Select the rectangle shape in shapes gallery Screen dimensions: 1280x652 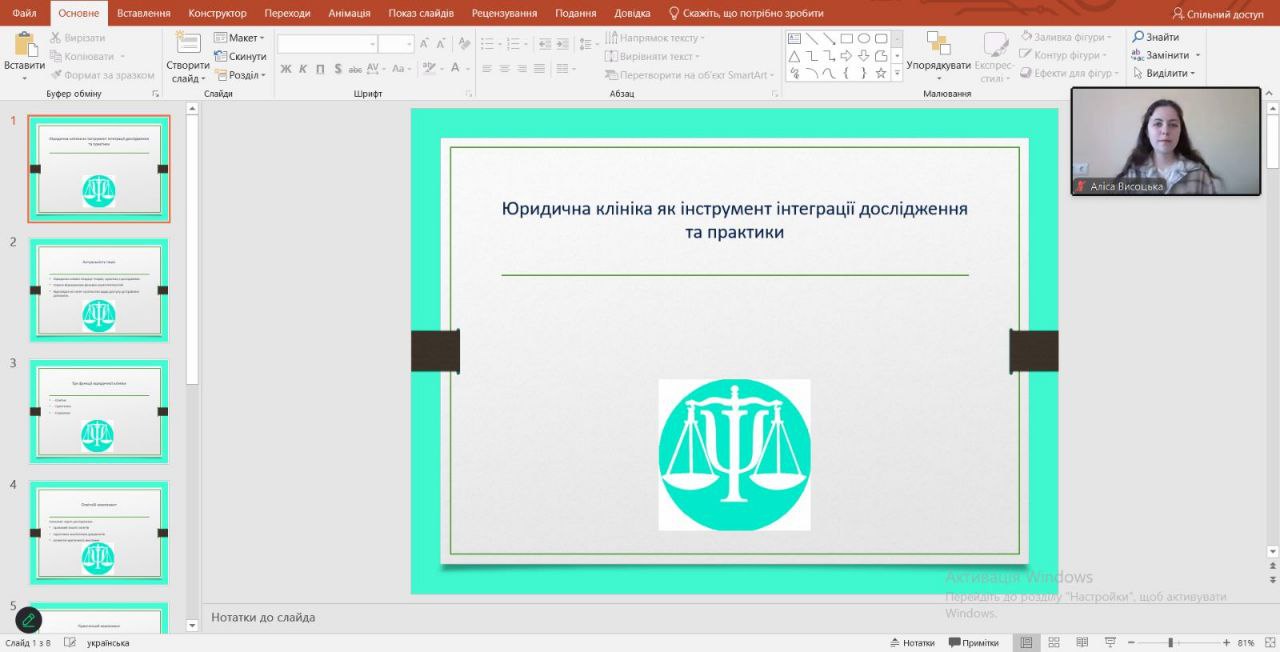click(x=846, y=38)
